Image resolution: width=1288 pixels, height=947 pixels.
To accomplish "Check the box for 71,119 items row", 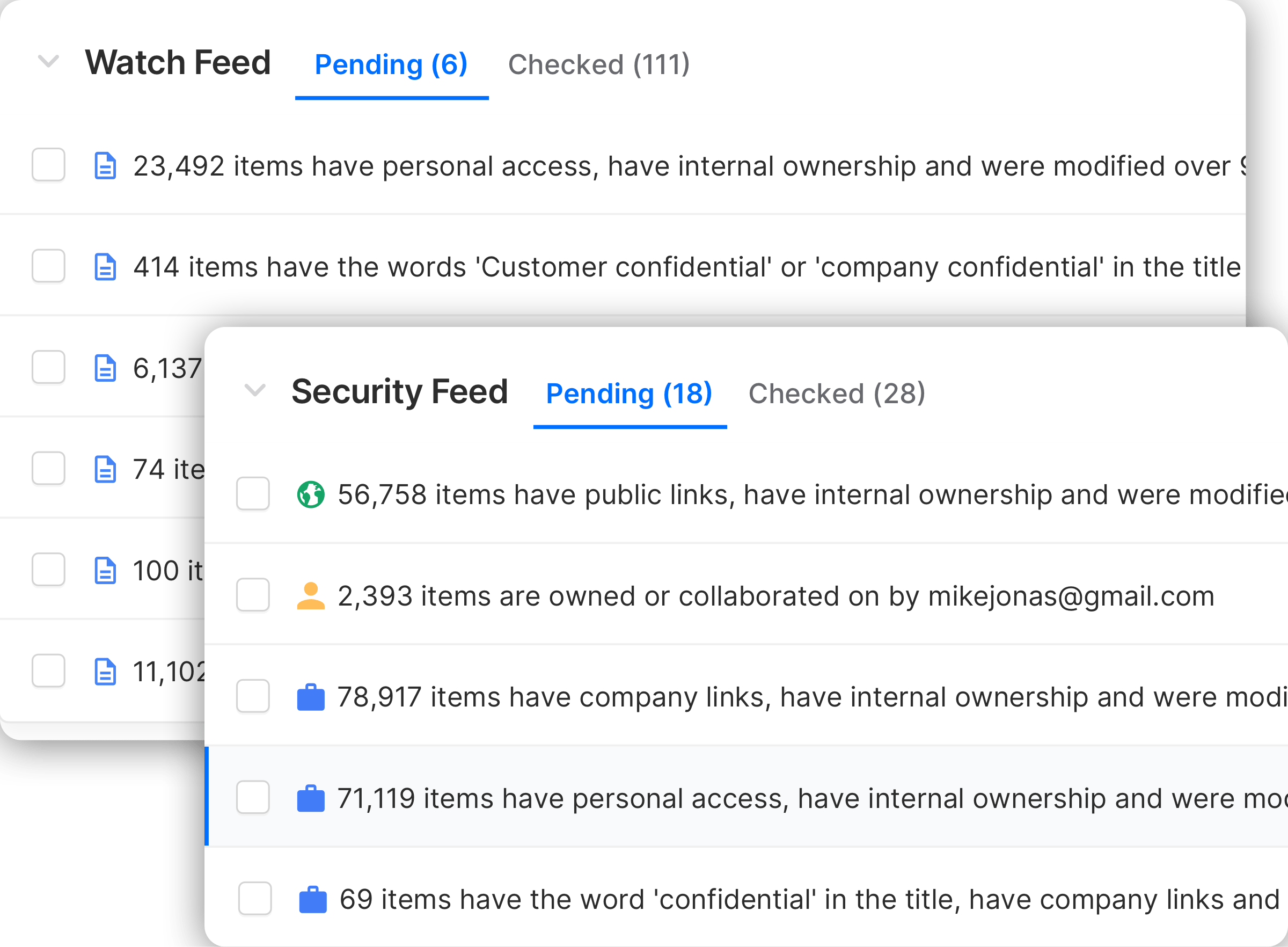I will click(253, 797).
